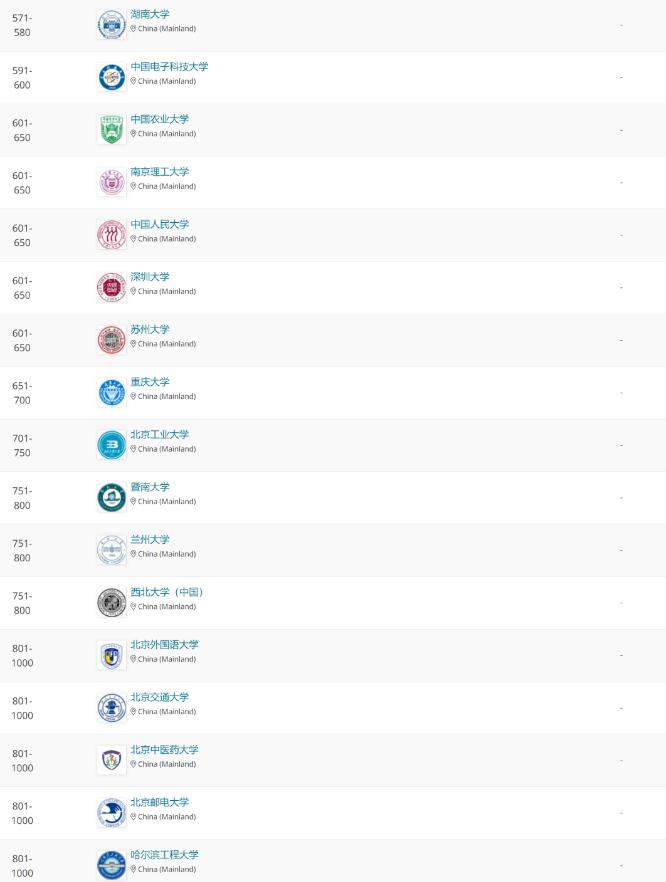Click the 西北大学 logo icon
Viewport: 666px width, 882px height.
click(x=112, y=602)
